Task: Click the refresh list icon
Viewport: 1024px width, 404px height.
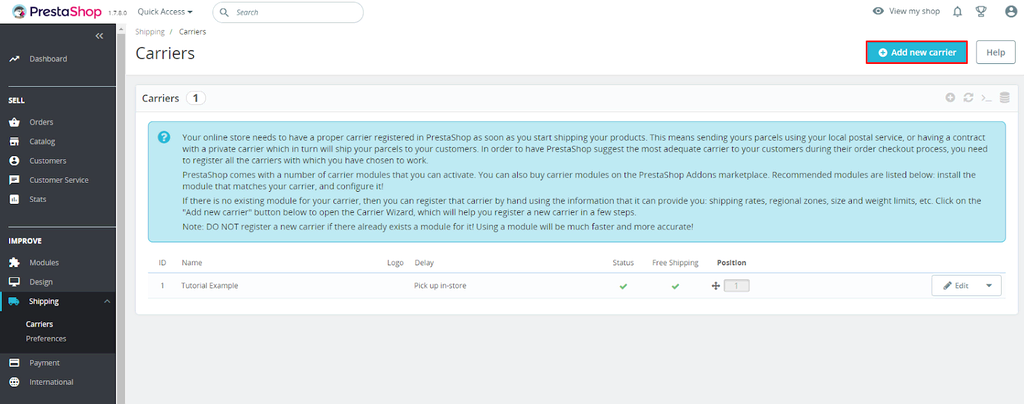Action: pyautogui.click(x=968, y=98)
